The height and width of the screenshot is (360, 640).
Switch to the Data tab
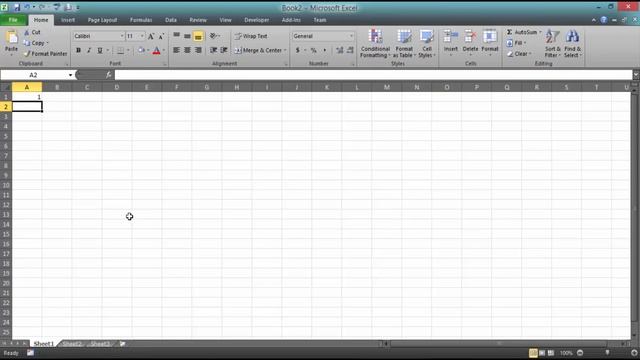coord(171,20)
